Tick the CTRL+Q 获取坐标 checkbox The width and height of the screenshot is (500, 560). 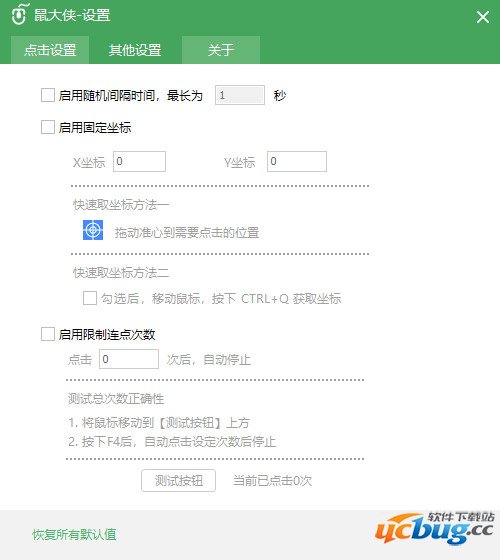pyautogui.click(x=90, y=298)
